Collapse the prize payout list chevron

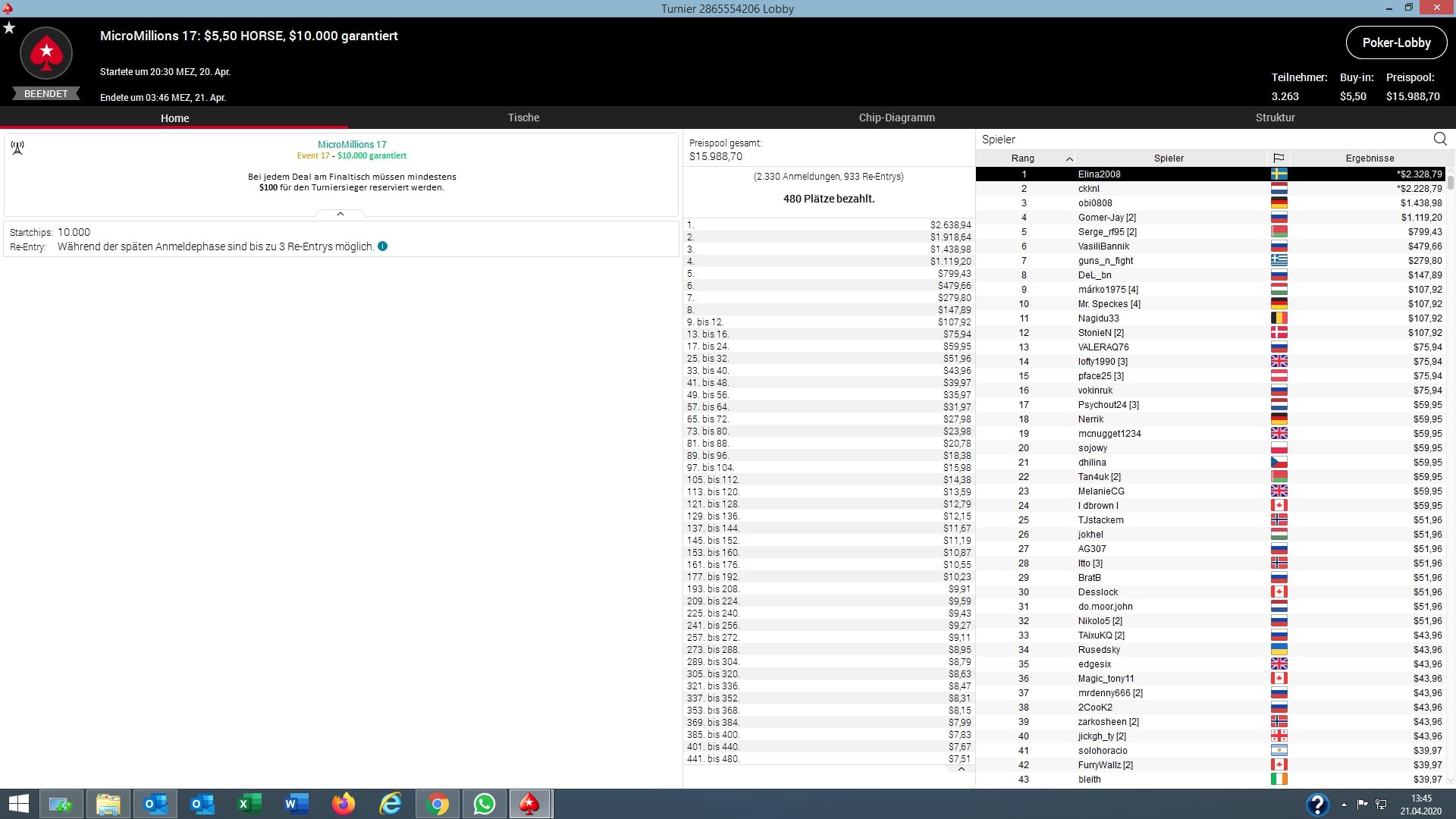pos(962,769)
